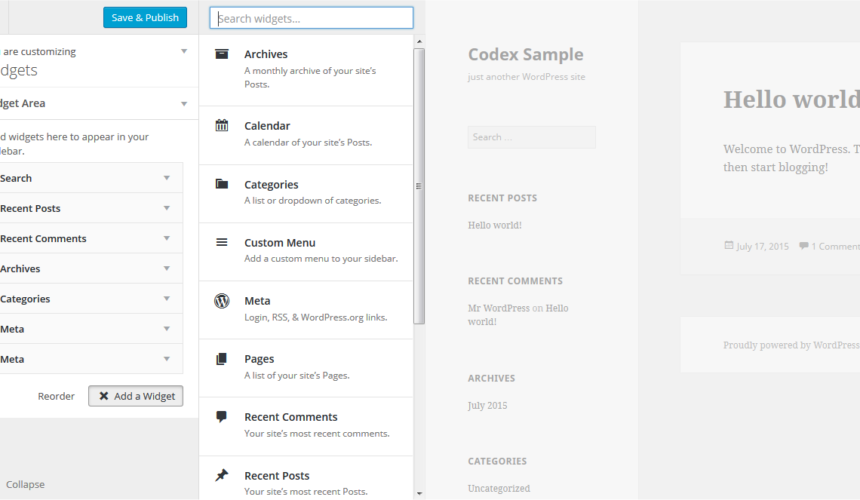This screenshot has width=860, height=500.
Task: Select the Meta widget title in chooser
Action: pos(257,300)
